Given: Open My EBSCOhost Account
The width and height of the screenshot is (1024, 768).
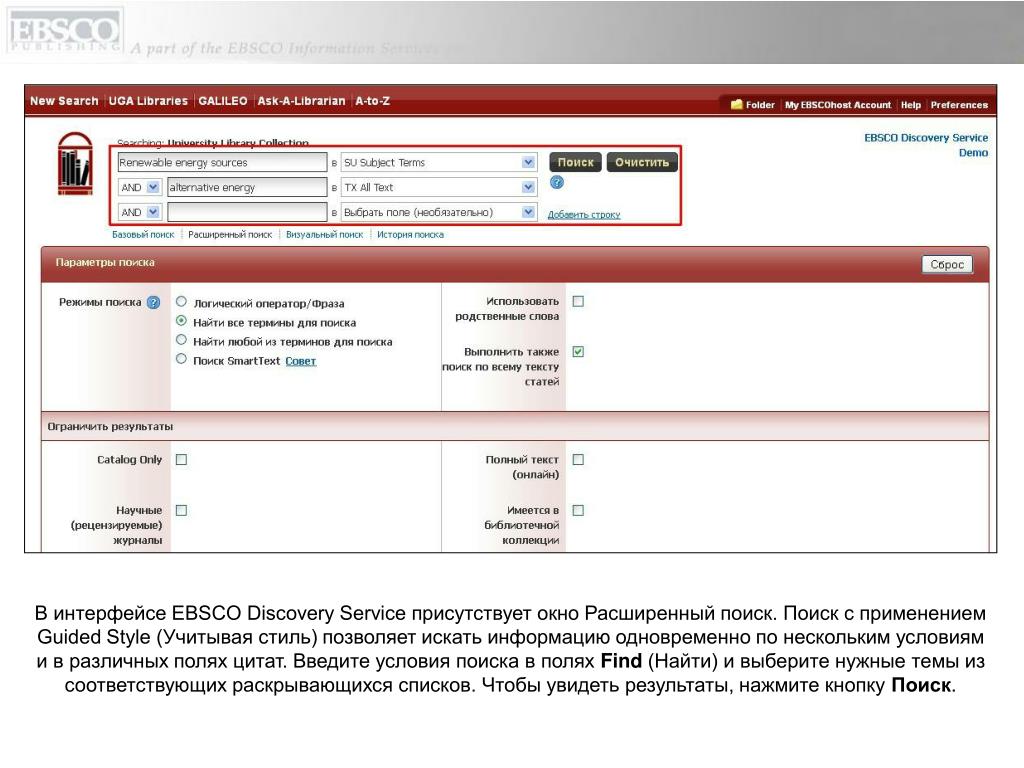Looking at the screenshot, I should (x=838, y=104).
